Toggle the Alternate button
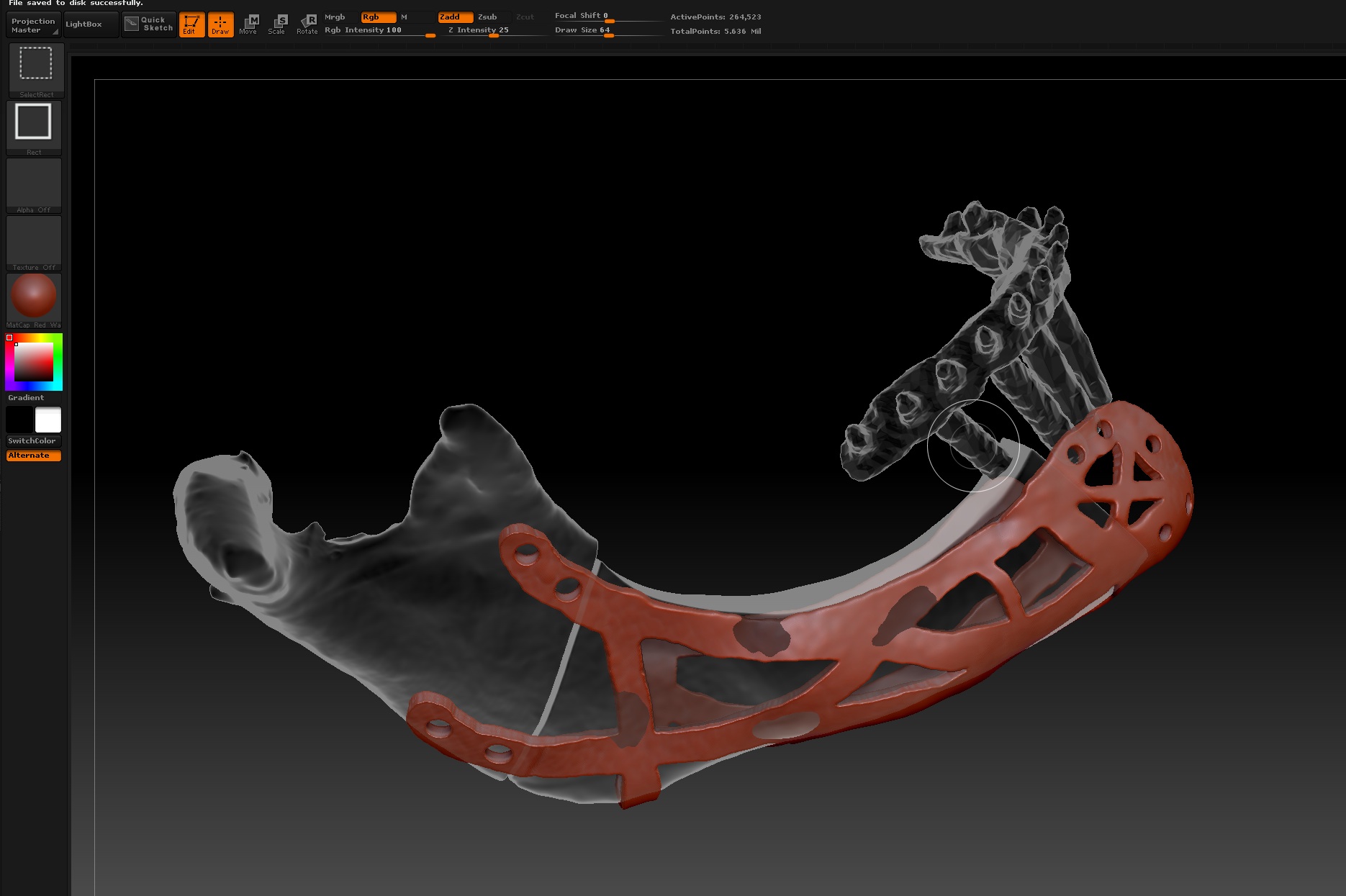1346x896 pixels. click(x=33, y=456)
